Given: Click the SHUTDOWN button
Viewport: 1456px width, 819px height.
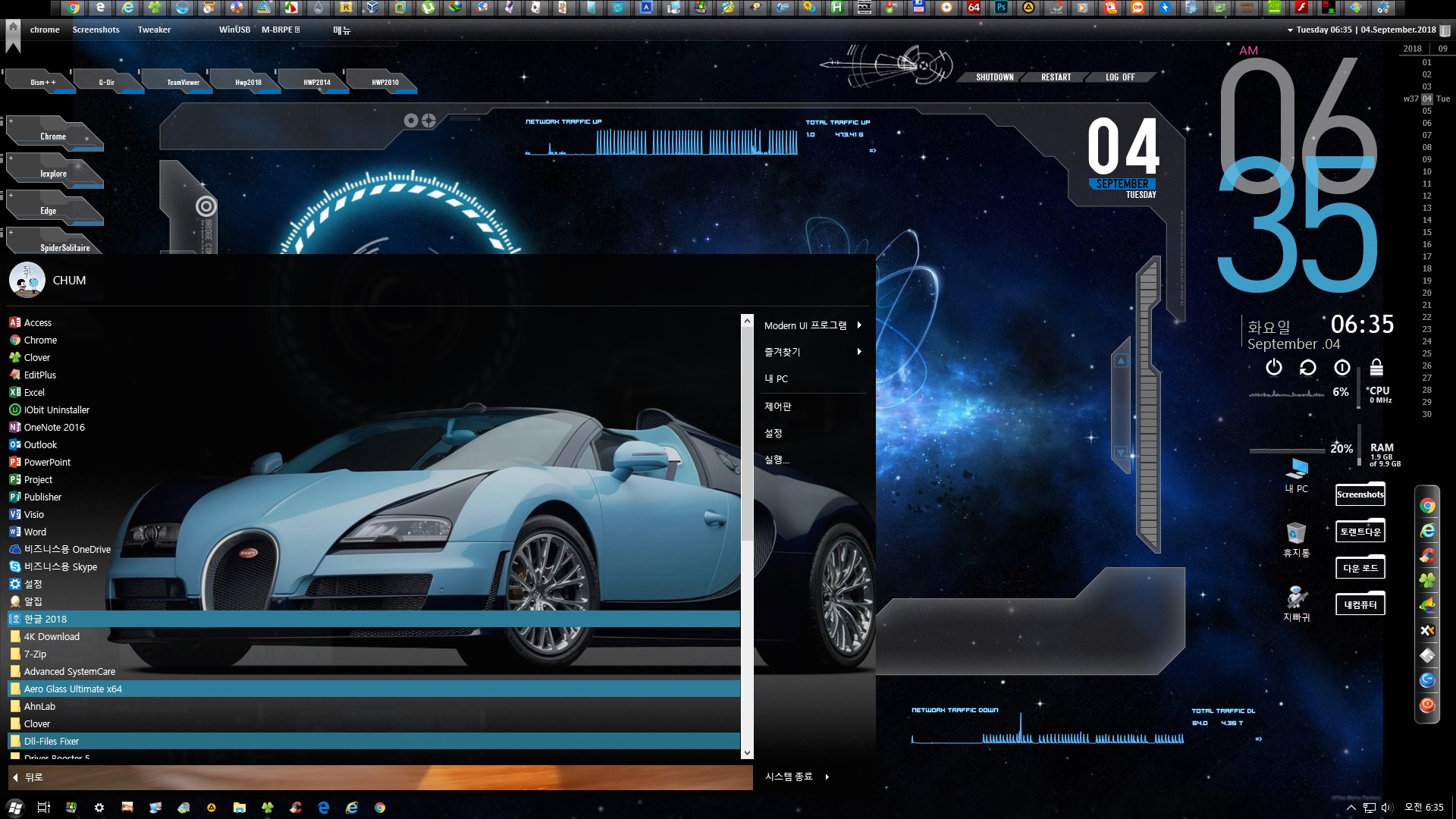Looking at the screenshot, I should pyautogui.click(x=994, y=77).
